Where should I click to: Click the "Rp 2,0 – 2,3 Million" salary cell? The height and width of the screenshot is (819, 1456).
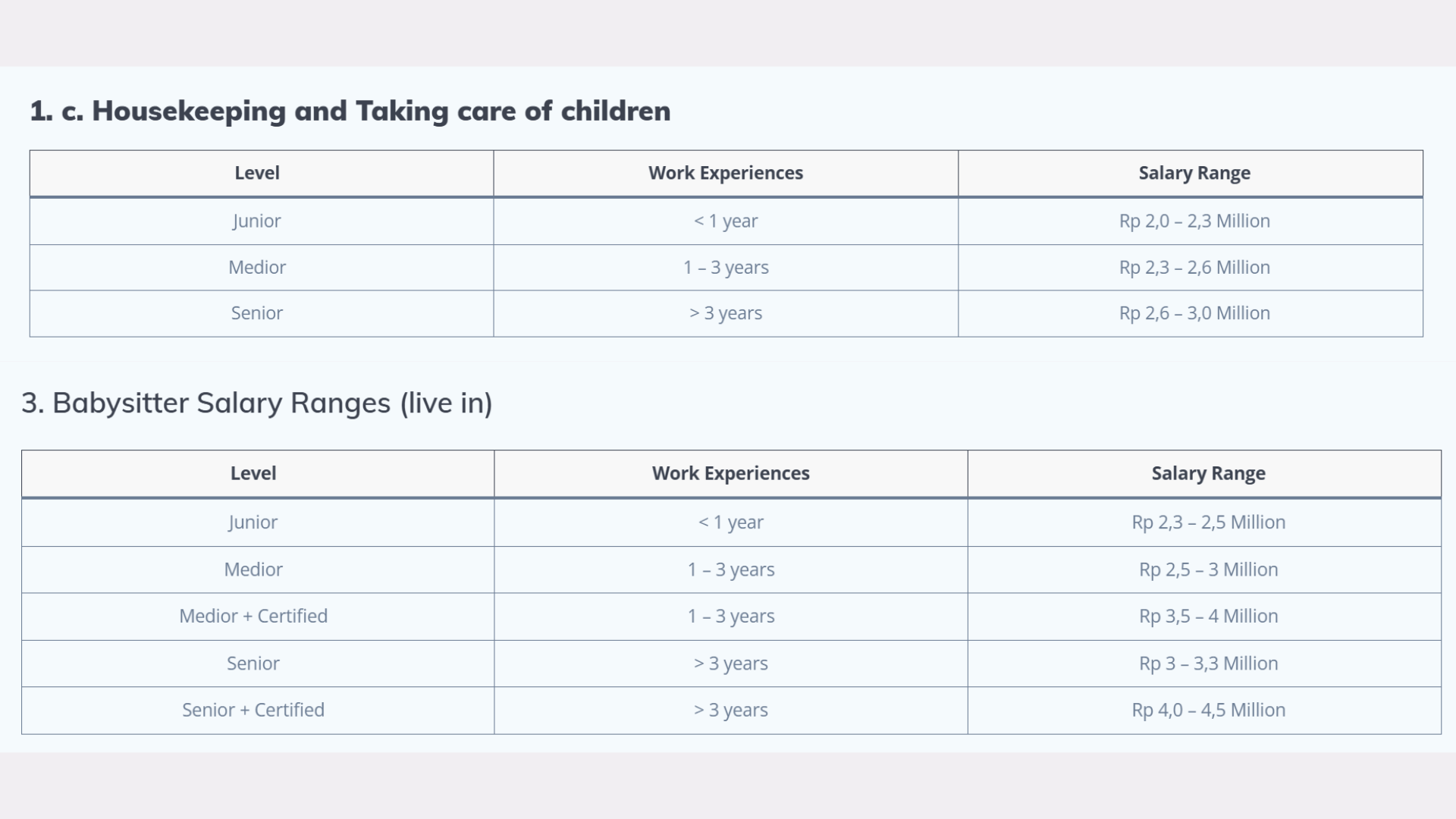pos(1194,221)
